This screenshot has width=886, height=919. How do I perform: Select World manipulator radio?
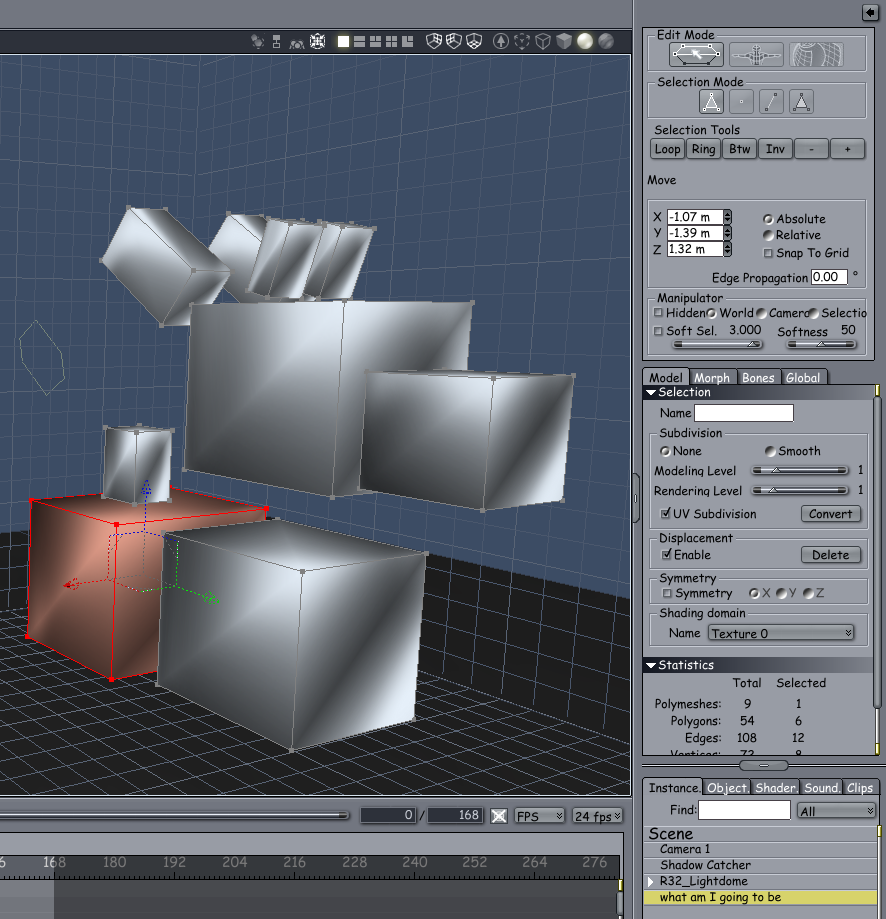(711, 313)
